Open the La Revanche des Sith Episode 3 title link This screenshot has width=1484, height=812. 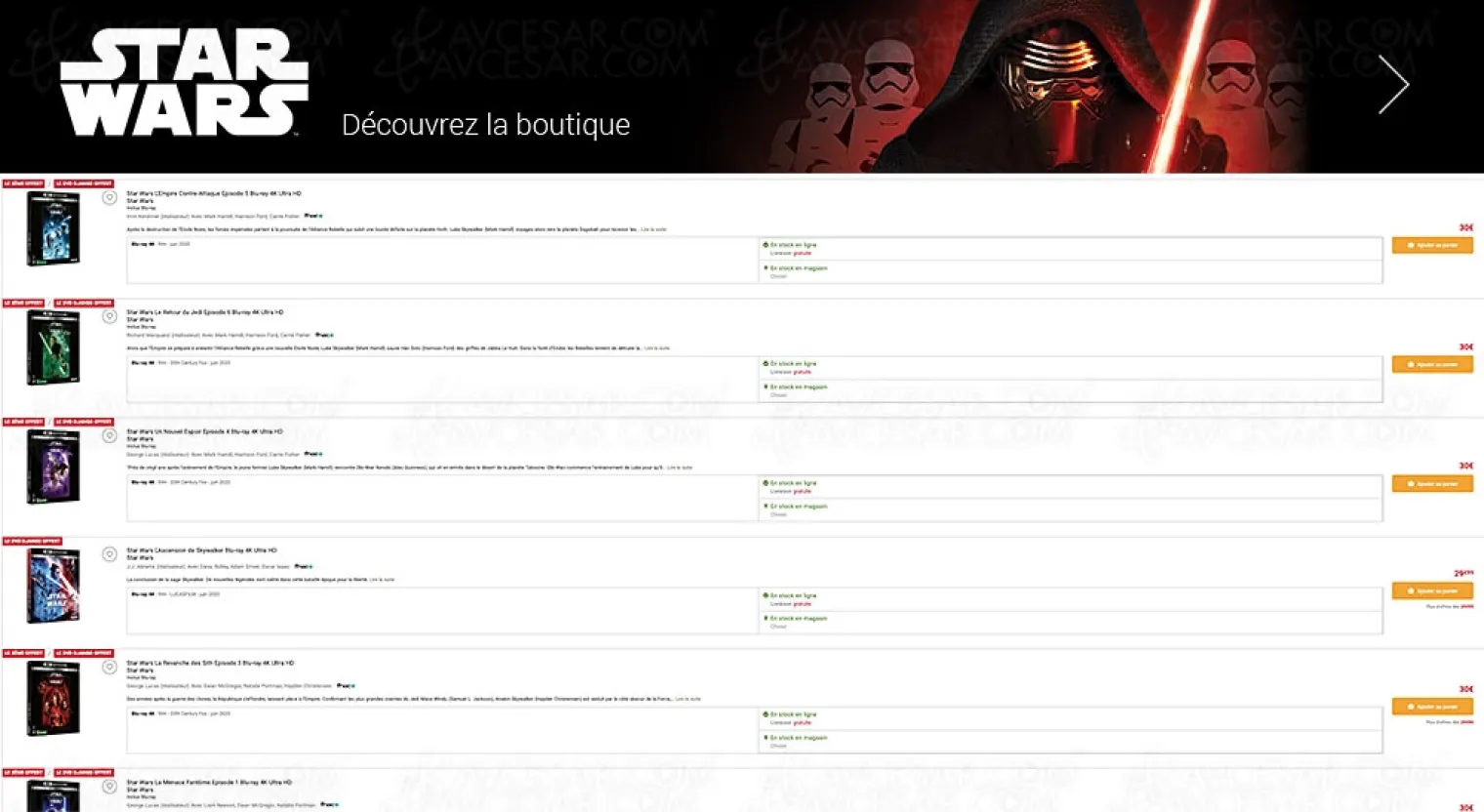210,663
